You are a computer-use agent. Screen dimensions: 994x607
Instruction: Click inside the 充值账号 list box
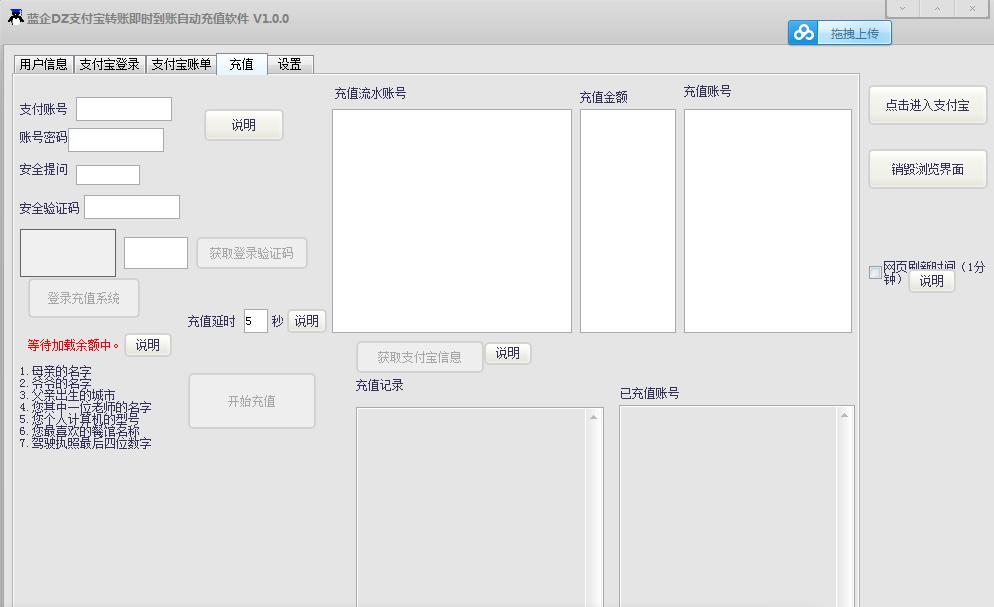[768, 220]
